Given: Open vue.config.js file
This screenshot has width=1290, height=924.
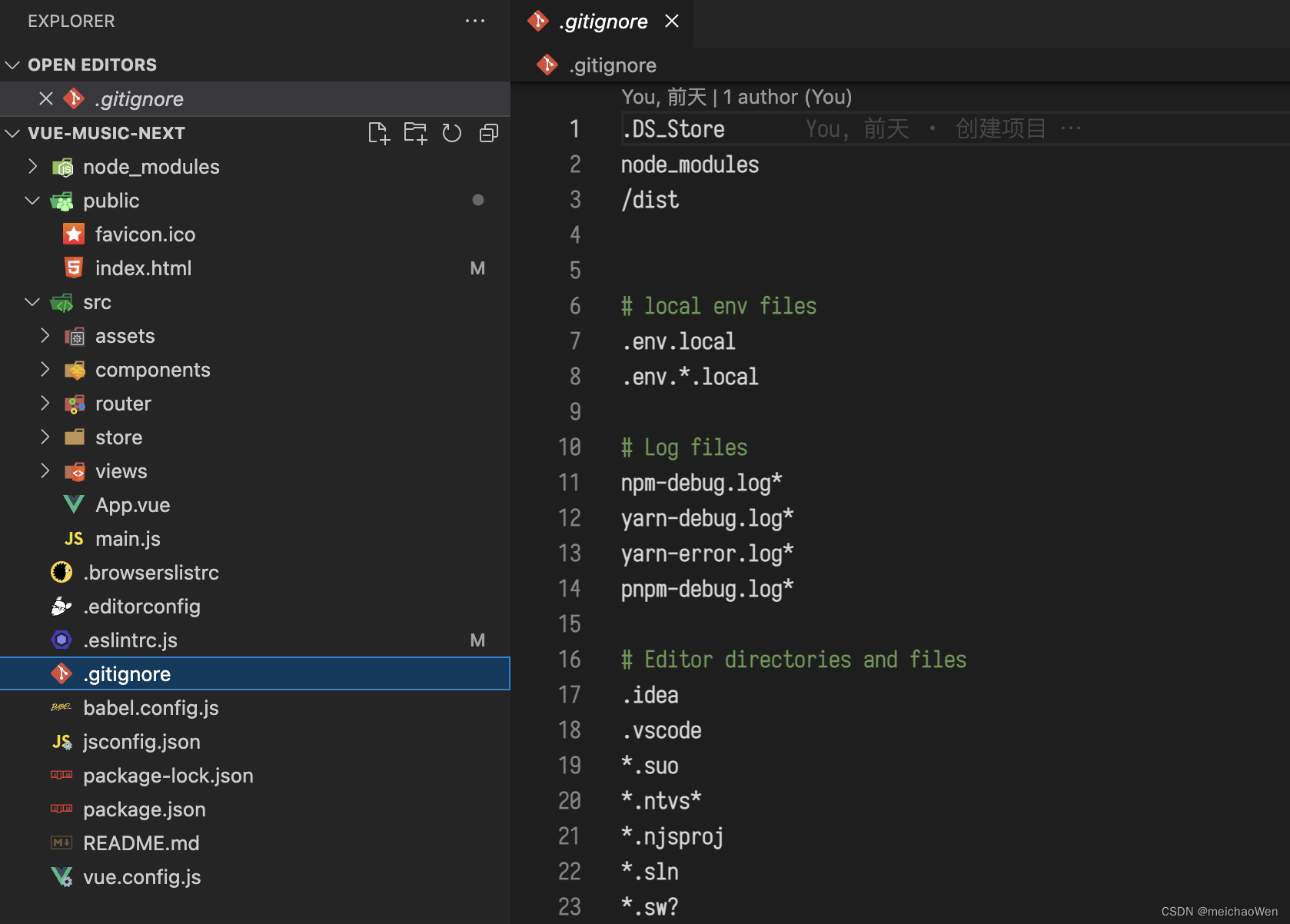Looking at the screenshot, I should [x=255, y=876].
